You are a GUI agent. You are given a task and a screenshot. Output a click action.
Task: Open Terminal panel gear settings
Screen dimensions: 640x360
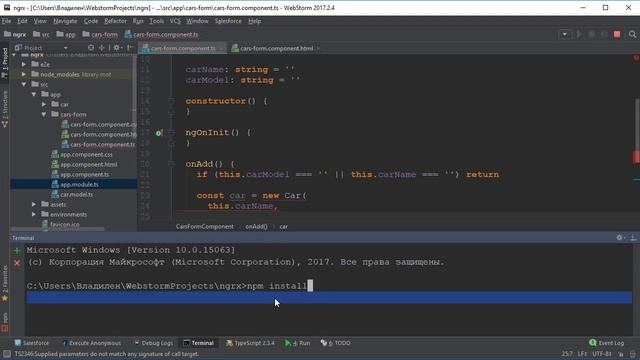pyautogui.click(x=620, y=238)
